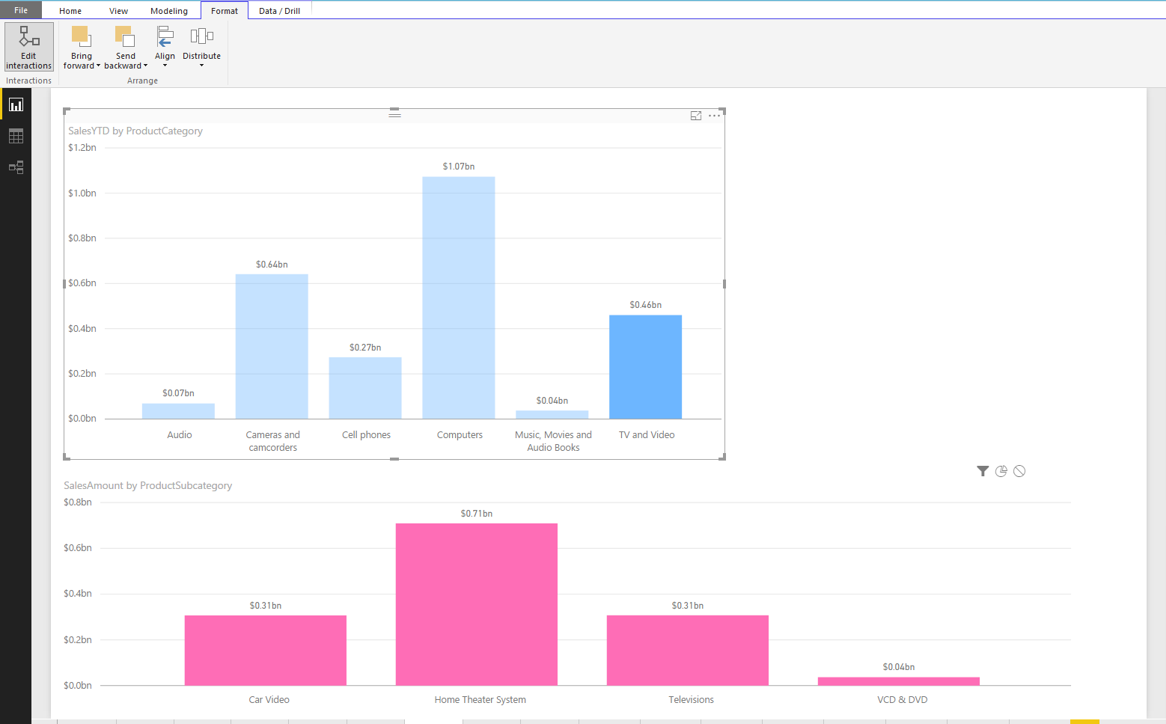Click the $0.71bn data label
The width and height of the screenshot is (1166, 724).
coord(477,514)
